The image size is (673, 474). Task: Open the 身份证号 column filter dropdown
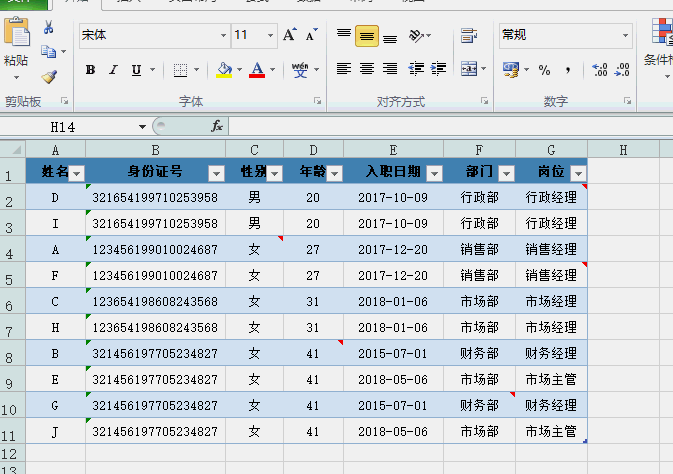point(216,173)
